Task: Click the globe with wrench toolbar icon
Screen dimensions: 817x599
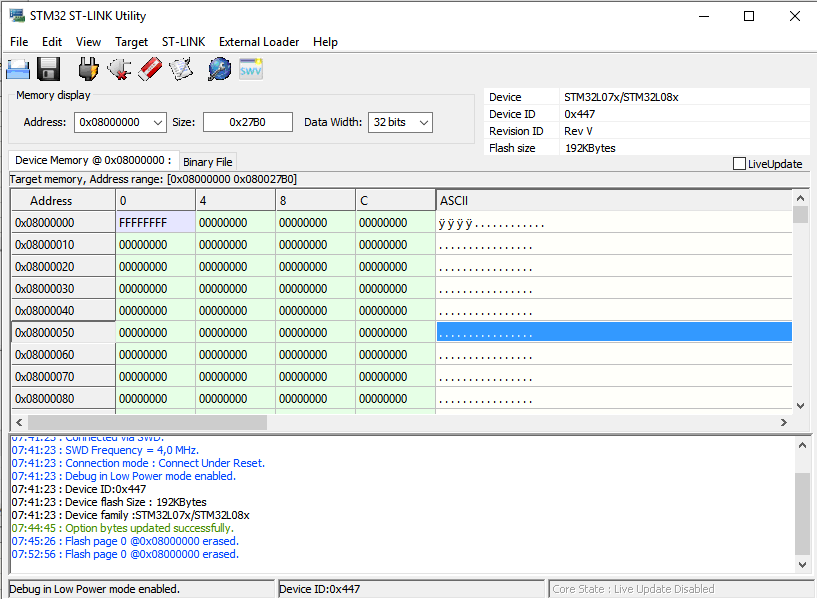Action: coord(219,69)
